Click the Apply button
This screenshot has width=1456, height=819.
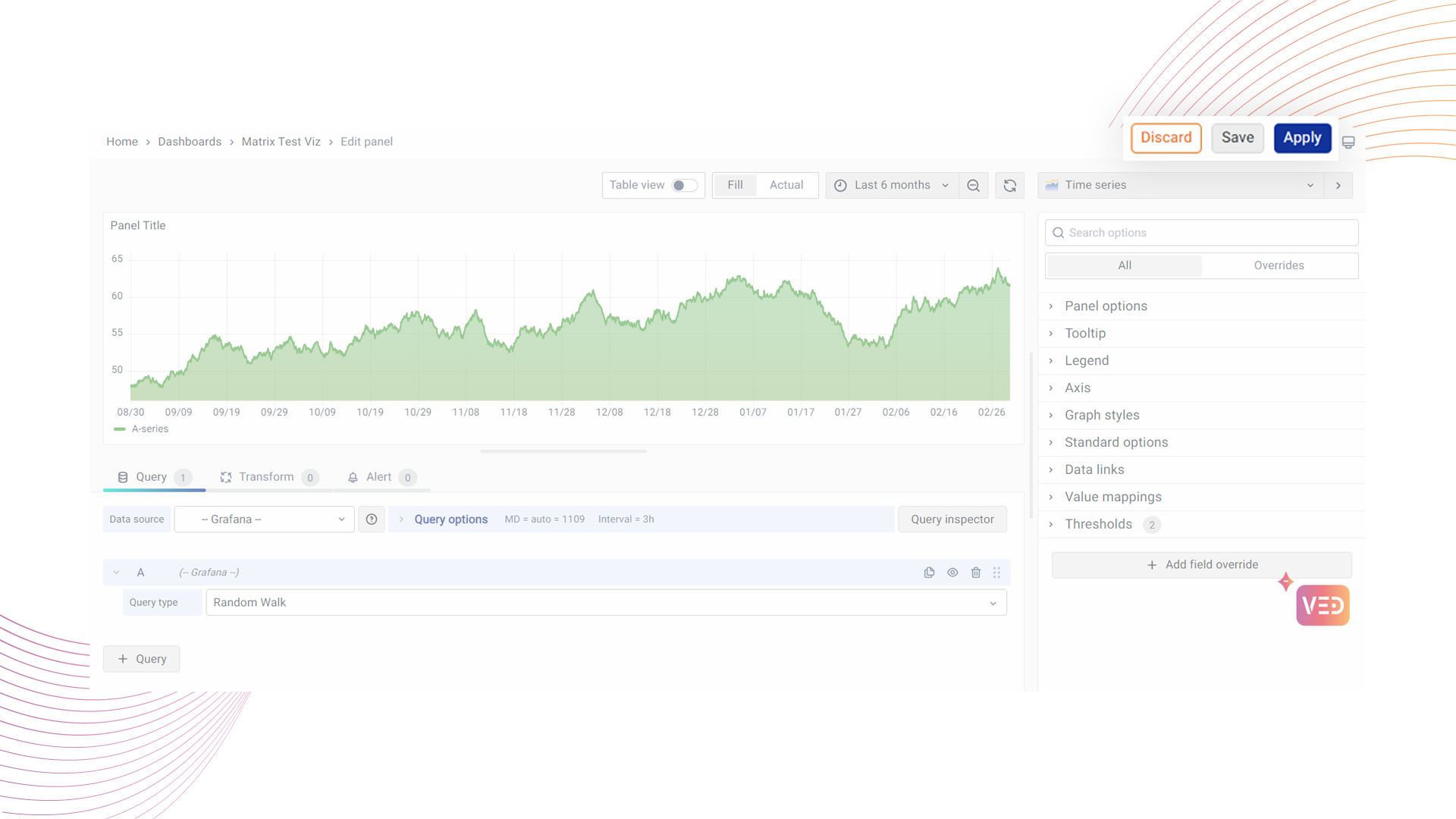coord(1302,138)
